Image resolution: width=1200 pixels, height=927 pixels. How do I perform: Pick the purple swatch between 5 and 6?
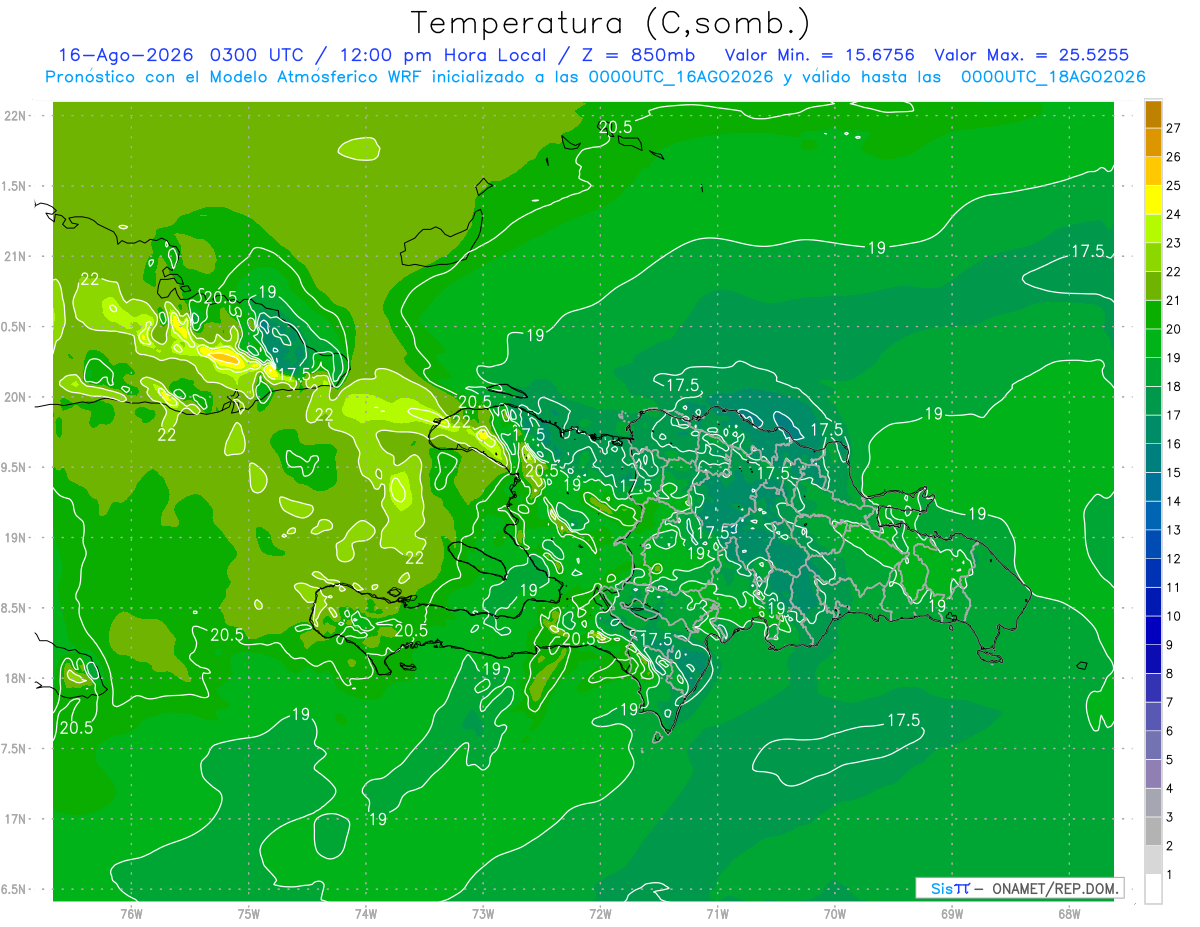click(x=1153, y=746)
